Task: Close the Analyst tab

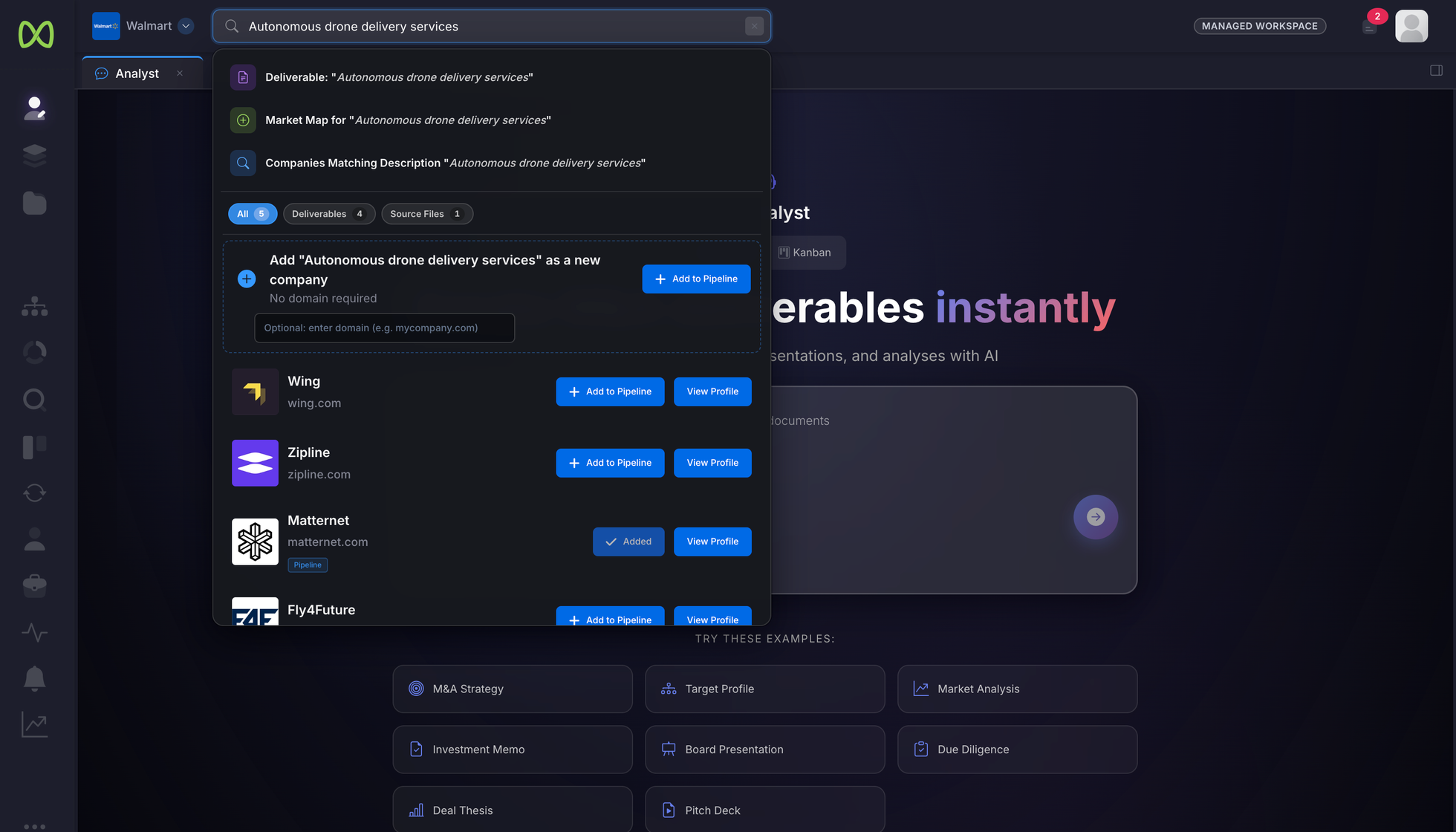Action: coord(180,74)
